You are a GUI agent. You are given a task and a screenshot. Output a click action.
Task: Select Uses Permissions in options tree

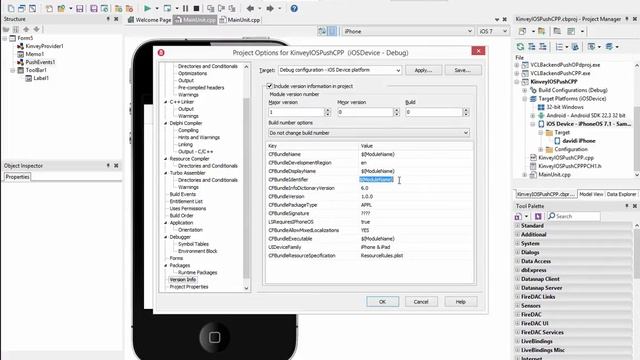188,209
